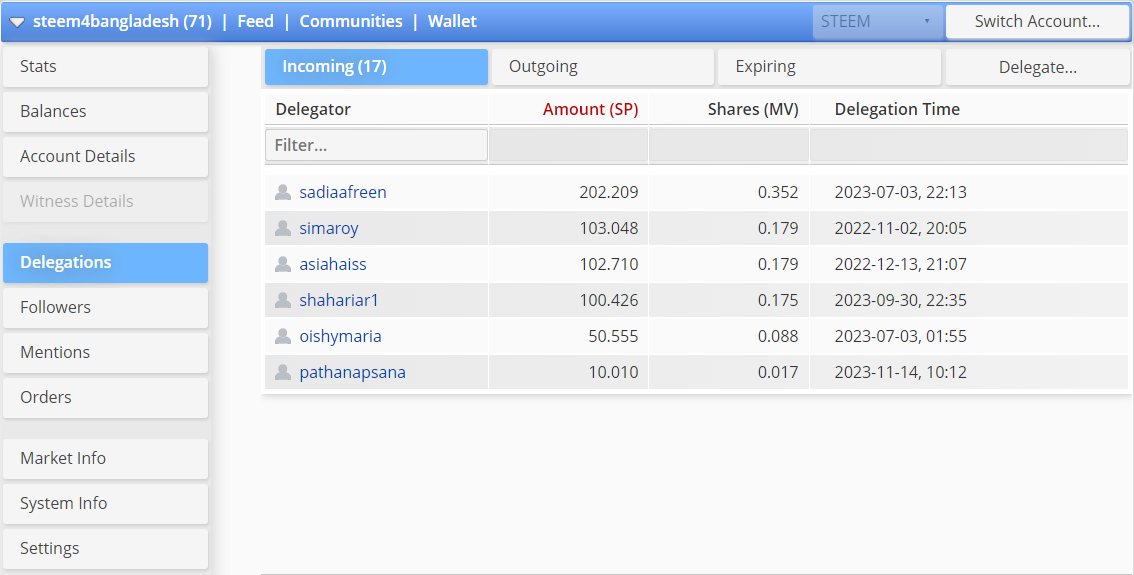Sort by the Shares (MV) column header
1134x575 pixels.
click(753, 109)
